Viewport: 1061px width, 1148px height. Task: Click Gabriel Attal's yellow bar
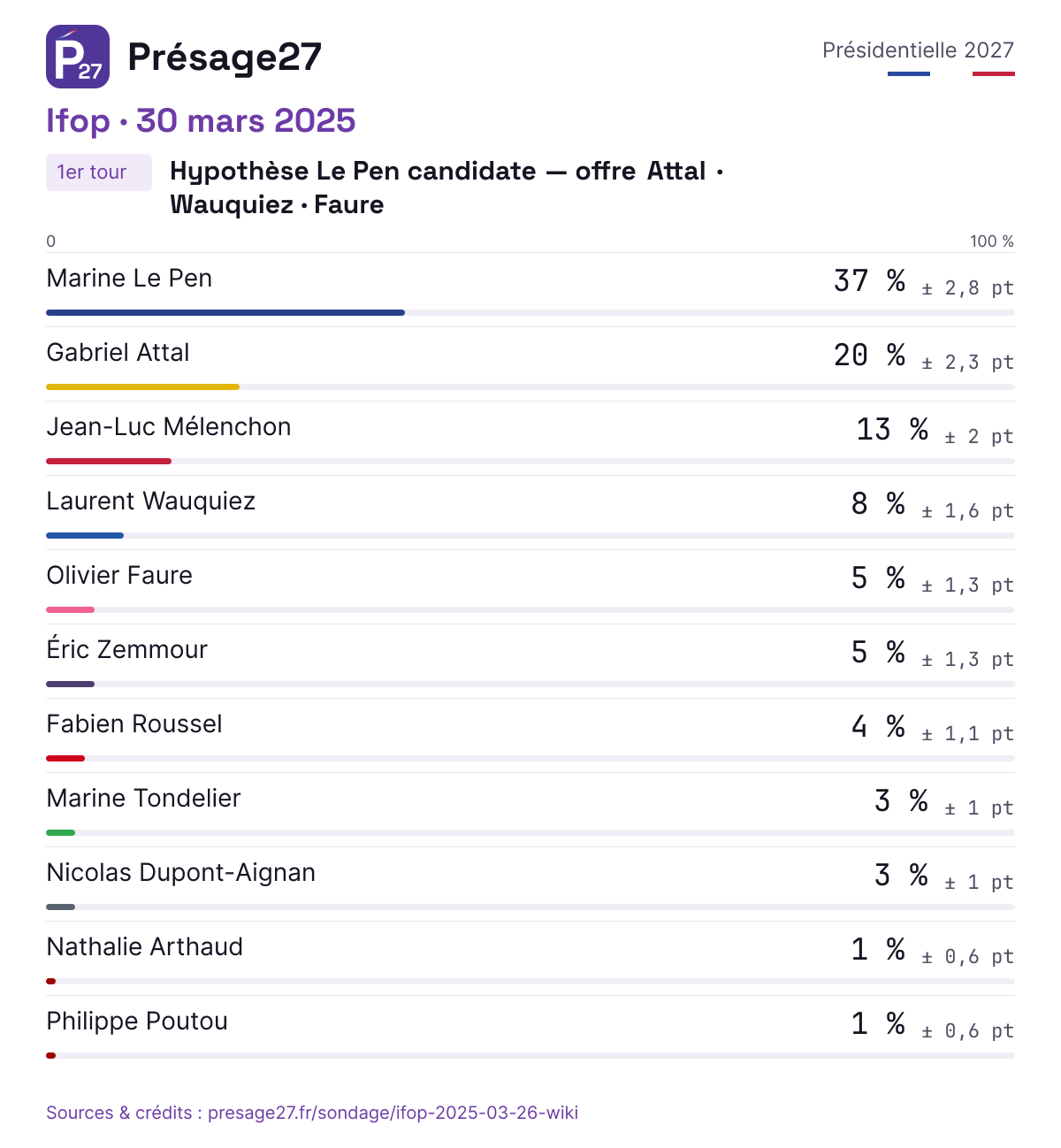(x=142, y=386)
